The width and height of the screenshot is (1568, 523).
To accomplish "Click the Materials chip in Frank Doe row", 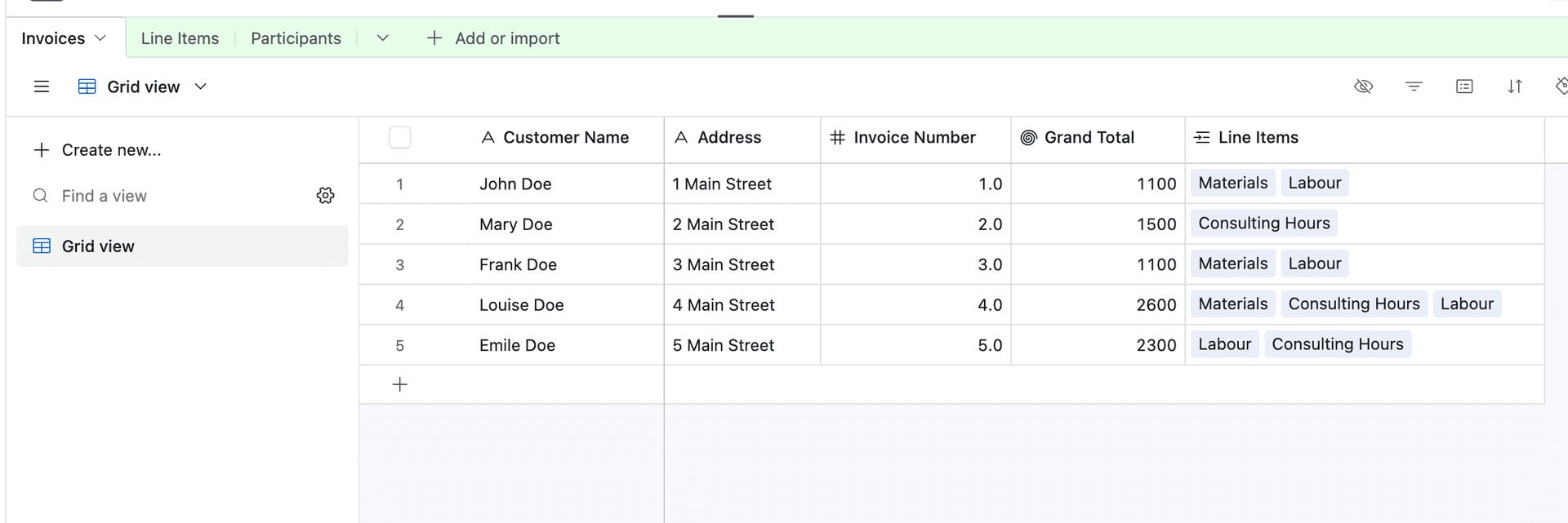I will [x=1232, y=264].
